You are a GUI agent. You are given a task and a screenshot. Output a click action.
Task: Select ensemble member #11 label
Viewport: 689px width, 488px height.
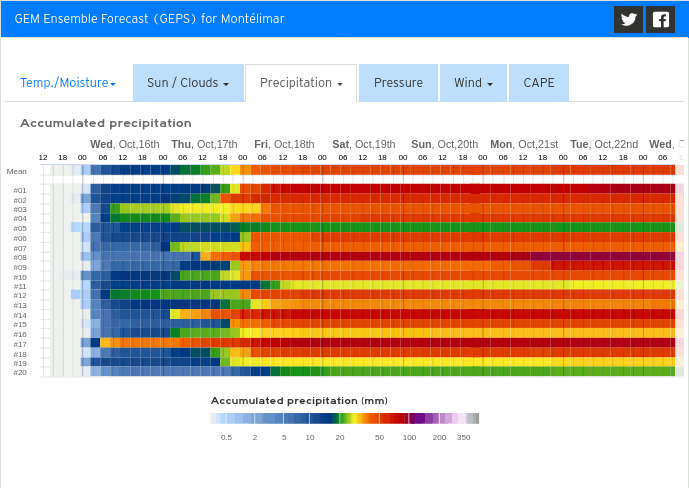[x=20, y=286]
